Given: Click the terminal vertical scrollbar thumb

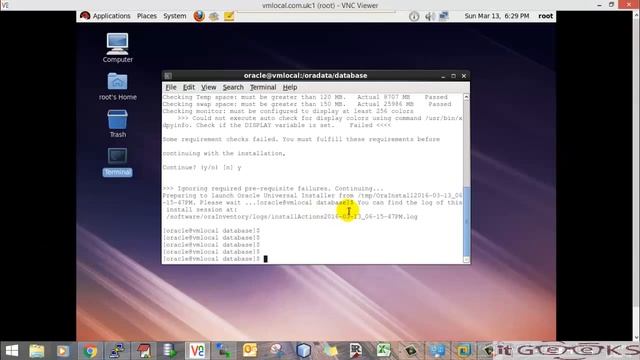Looking at the screenshot, I should coord(466,221).
